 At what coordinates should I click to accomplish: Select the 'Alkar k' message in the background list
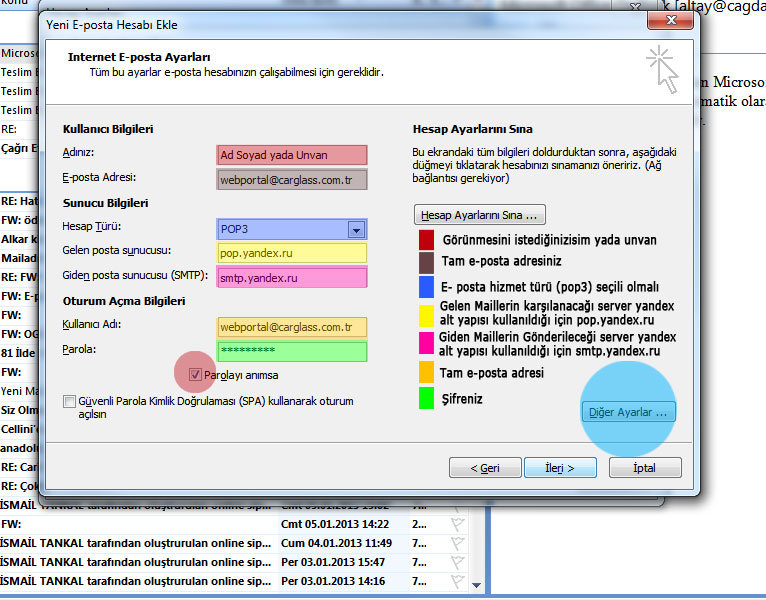click(19, 239)
